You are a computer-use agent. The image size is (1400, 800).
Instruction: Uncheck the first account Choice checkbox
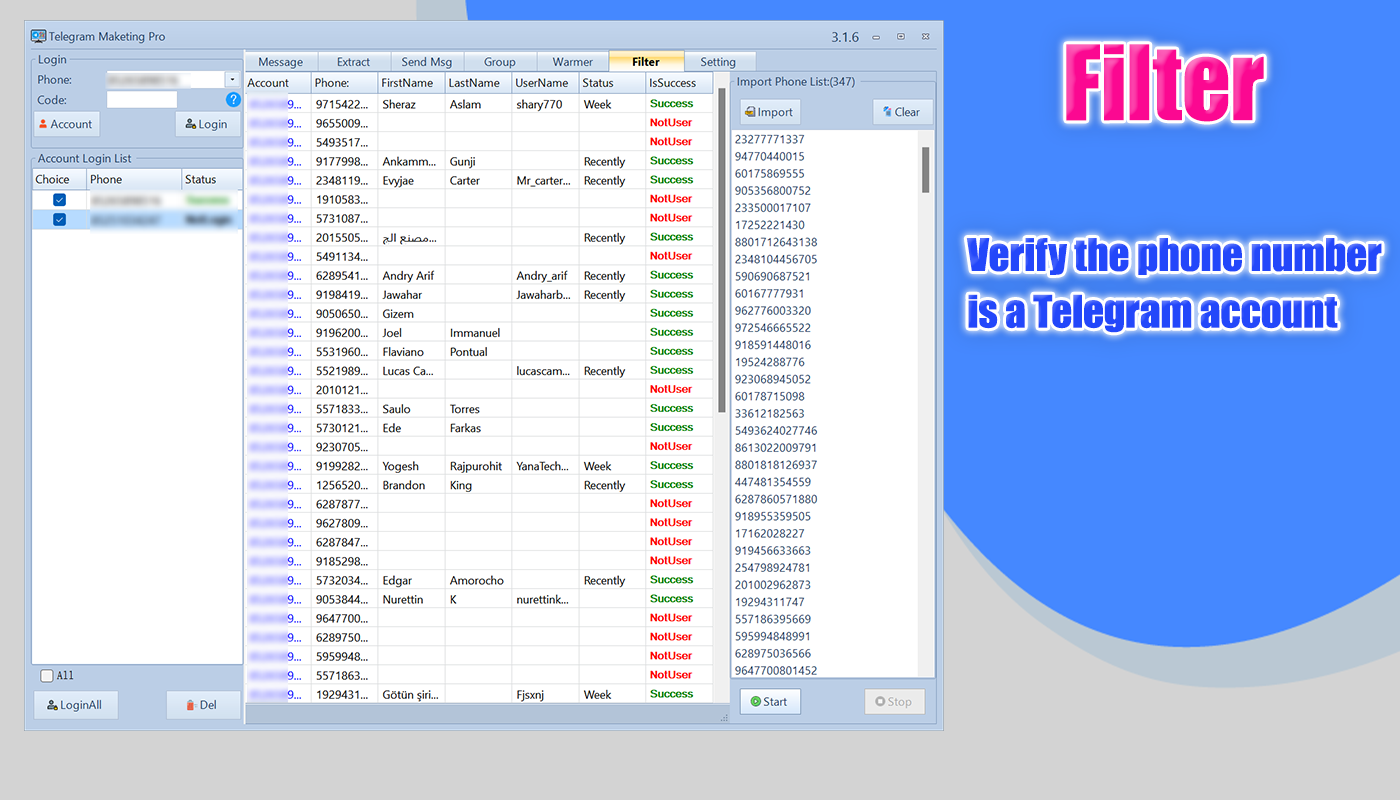[x=59, y=200]
